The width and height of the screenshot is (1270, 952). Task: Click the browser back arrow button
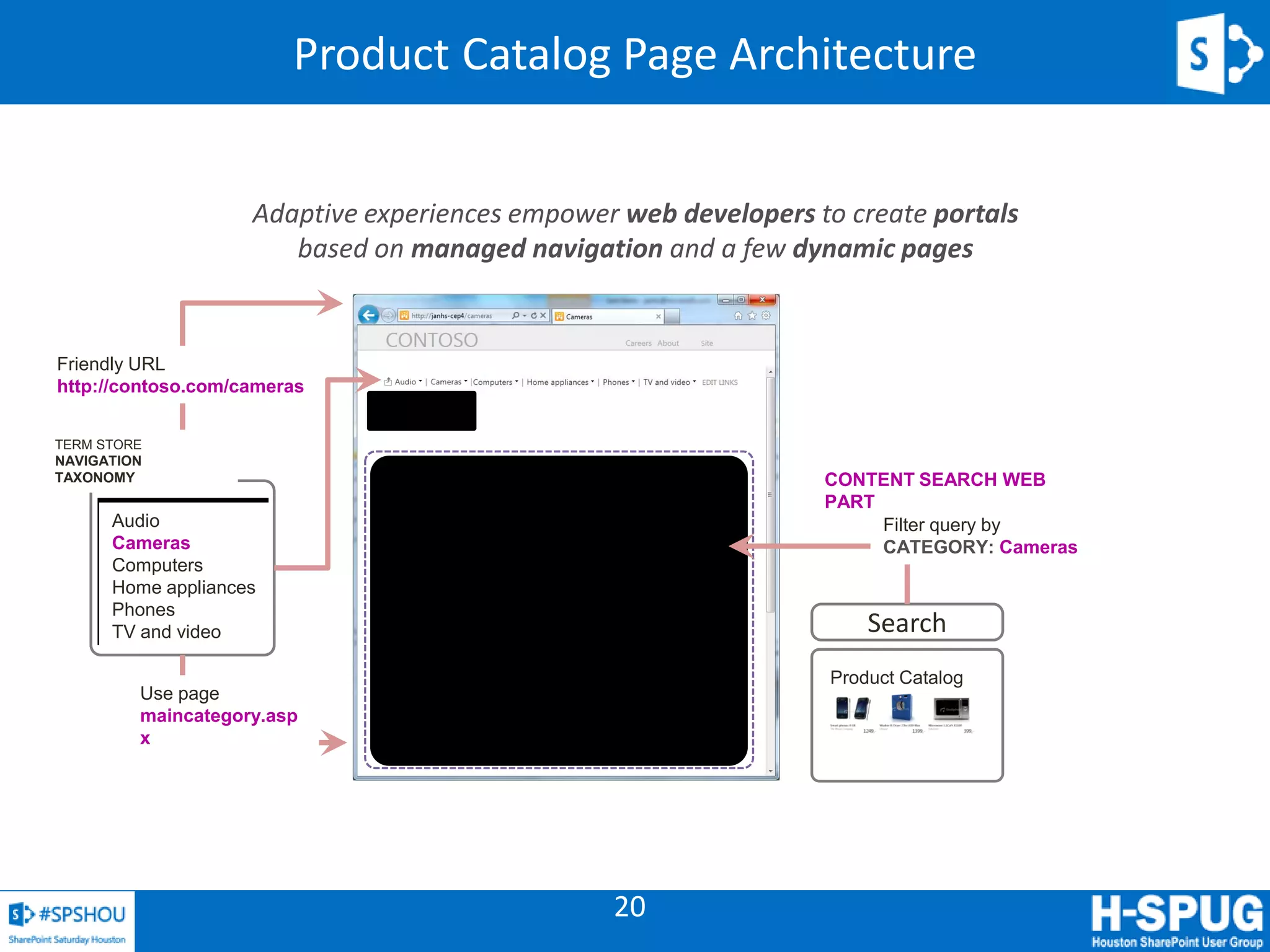point(368,315)
